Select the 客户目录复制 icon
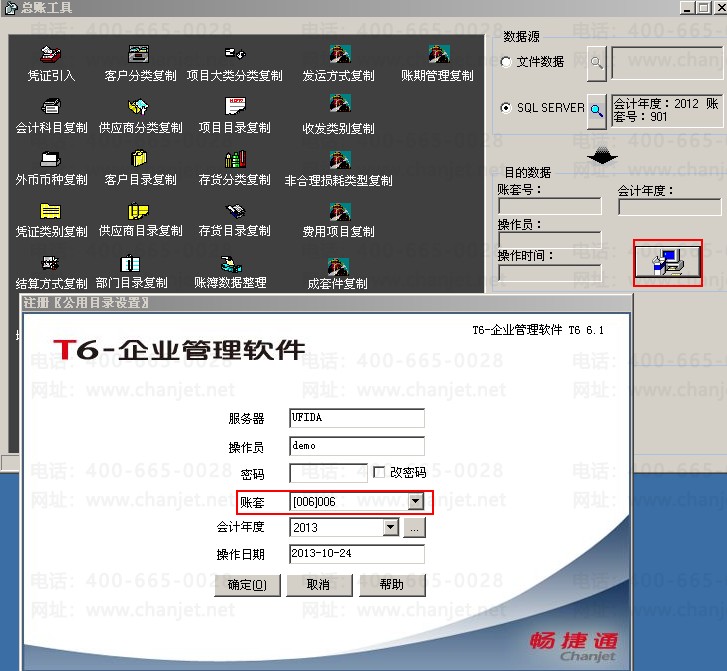727x671 pixels. tap(139, 159)
